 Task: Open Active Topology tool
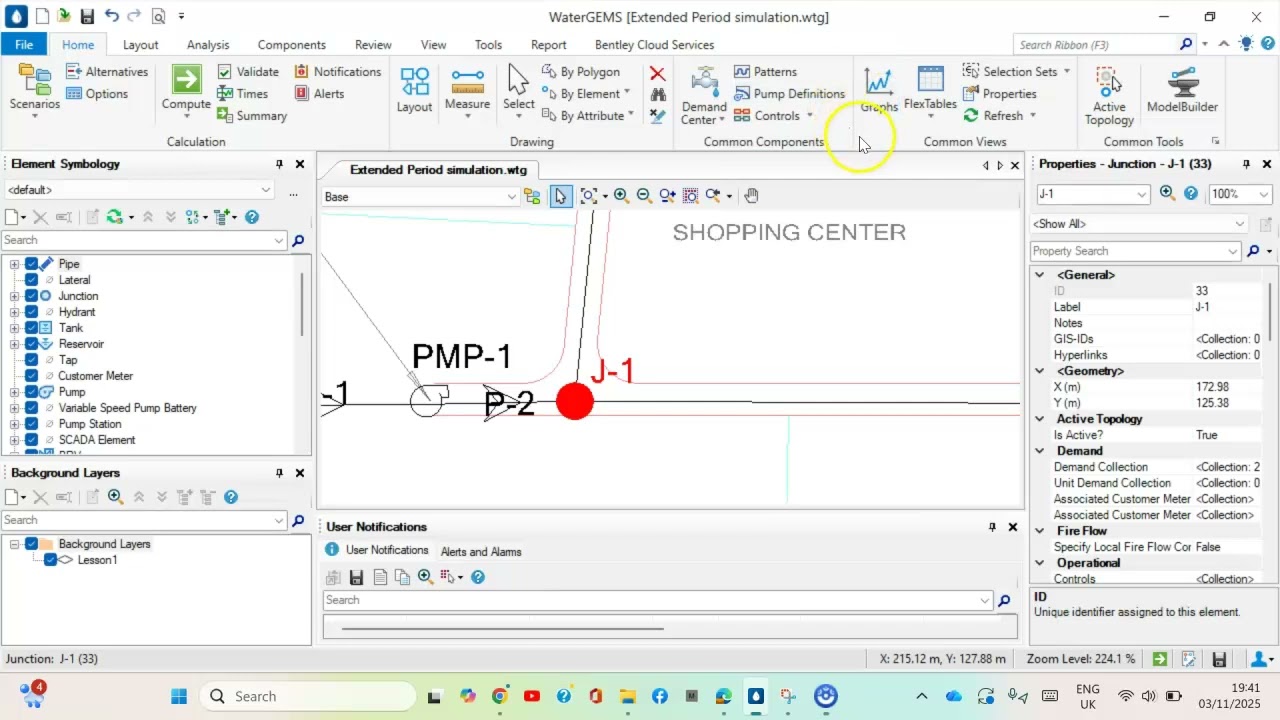pyautogui.click(x=1109, y=95)
